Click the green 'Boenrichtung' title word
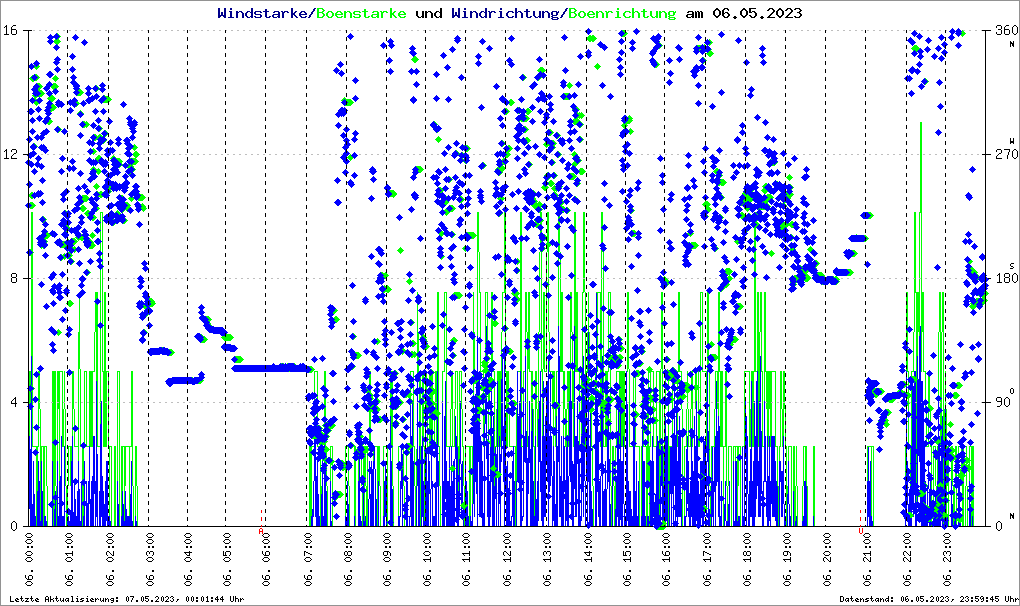Image resolution: width=1020 pixels, height=606 pixels. [x=621, y=13]
